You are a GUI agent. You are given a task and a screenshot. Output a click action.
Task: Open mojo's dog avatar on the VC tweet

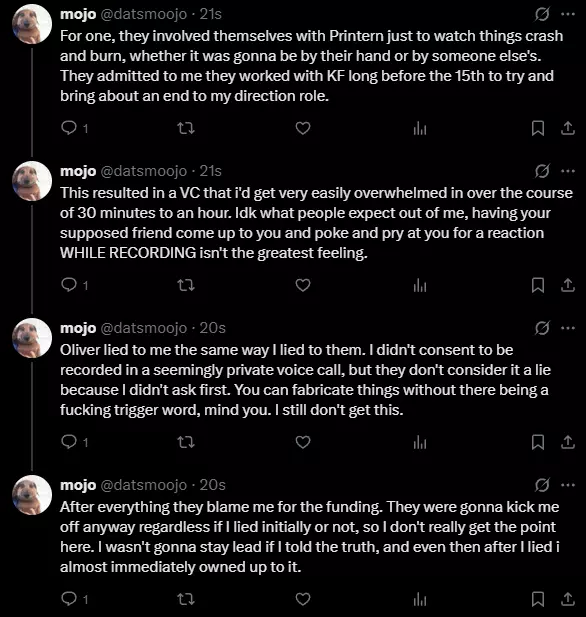32,181
